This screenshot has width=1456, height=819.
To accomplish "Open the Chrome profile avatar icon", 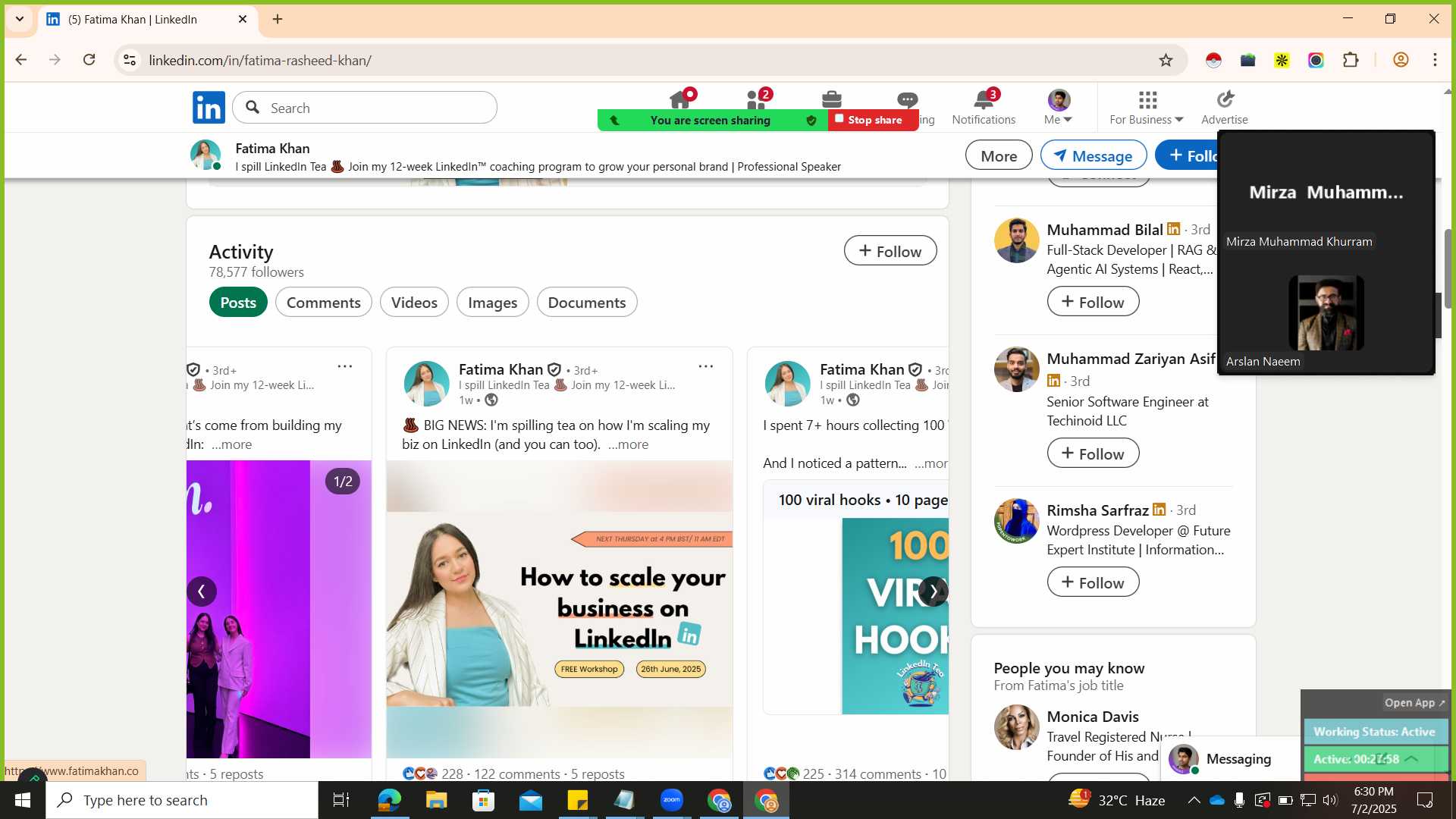I will click(x=1401, y=60).
